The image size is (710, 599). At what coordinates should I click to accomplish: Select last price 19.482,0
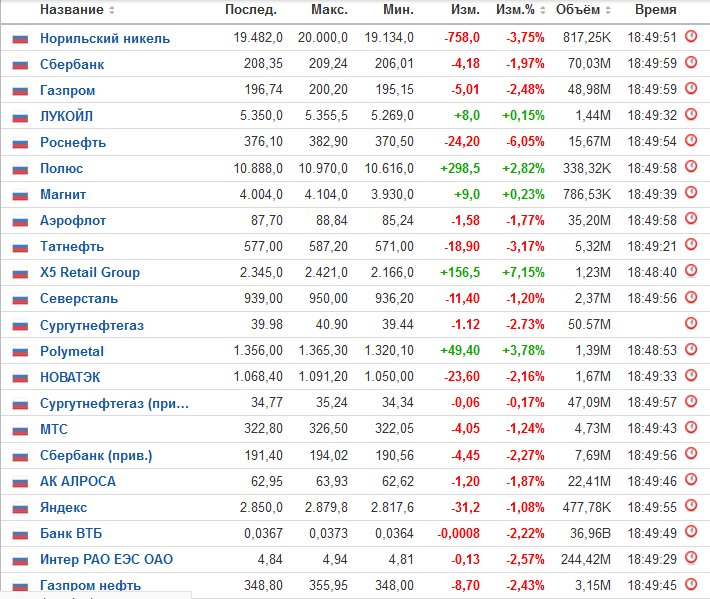[258, 38]
